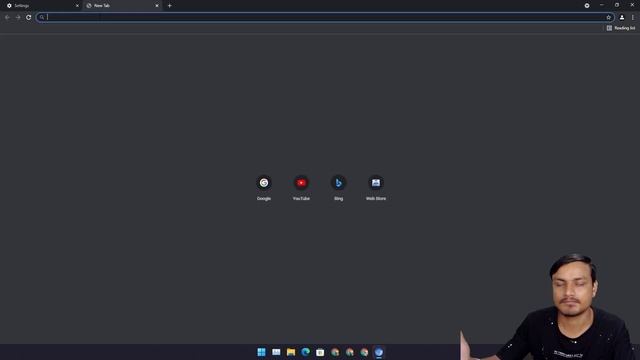The width and height of the screenshot is (640, 360).
Task: Open the Windows Start menu
Action: pos(261,352)
